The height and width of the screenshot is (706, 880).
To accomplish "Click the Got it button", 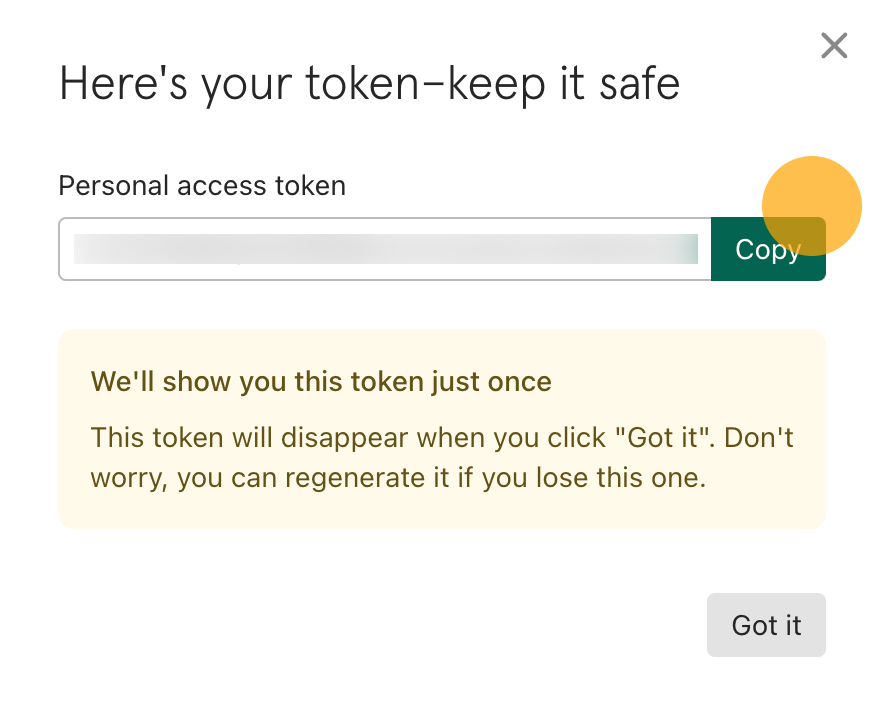I will pyautogui.click(x=766, y=625).
